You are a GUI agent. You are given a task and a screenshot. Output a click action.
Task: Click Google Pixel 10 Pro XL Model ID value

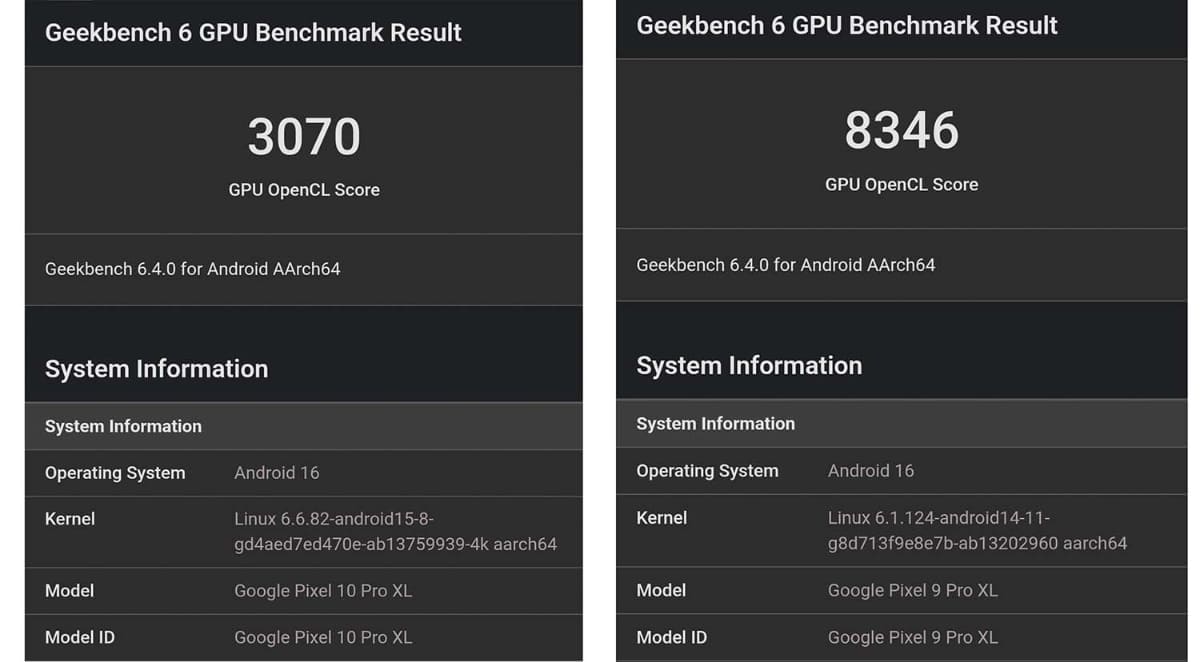[x=323, y=637]
